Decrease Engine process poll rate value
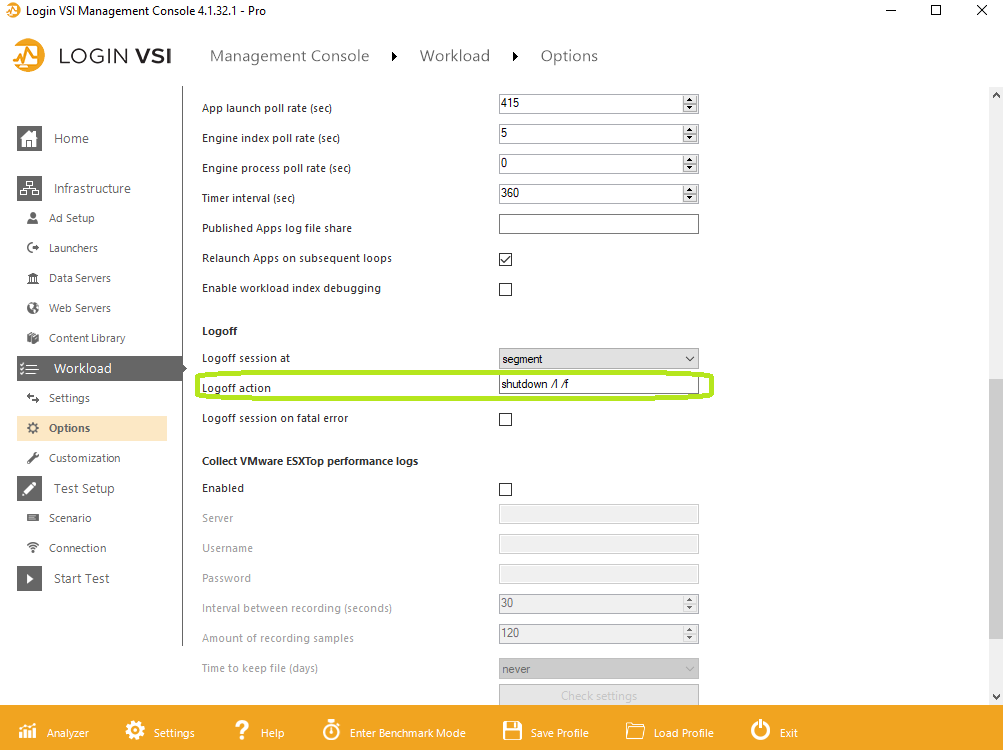Screen dimensions: 1003x750 click(x=690, y=168)
